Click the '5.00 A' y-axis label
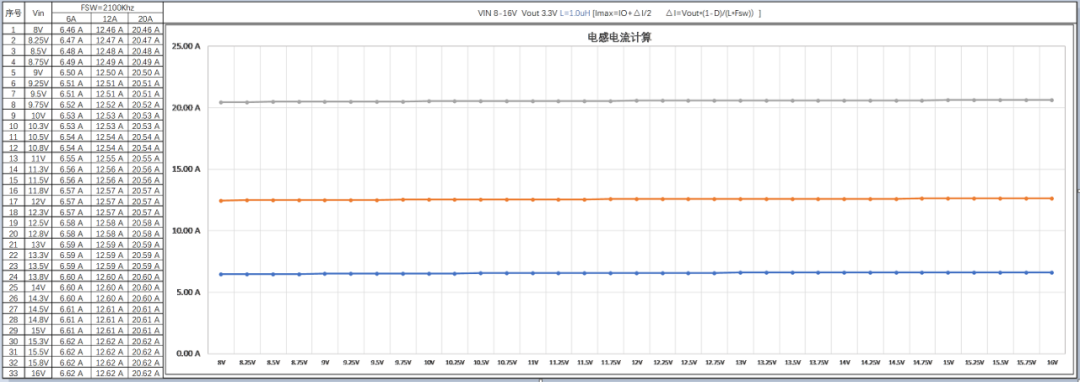This screenshot has height=382, width=1080. 188,292
